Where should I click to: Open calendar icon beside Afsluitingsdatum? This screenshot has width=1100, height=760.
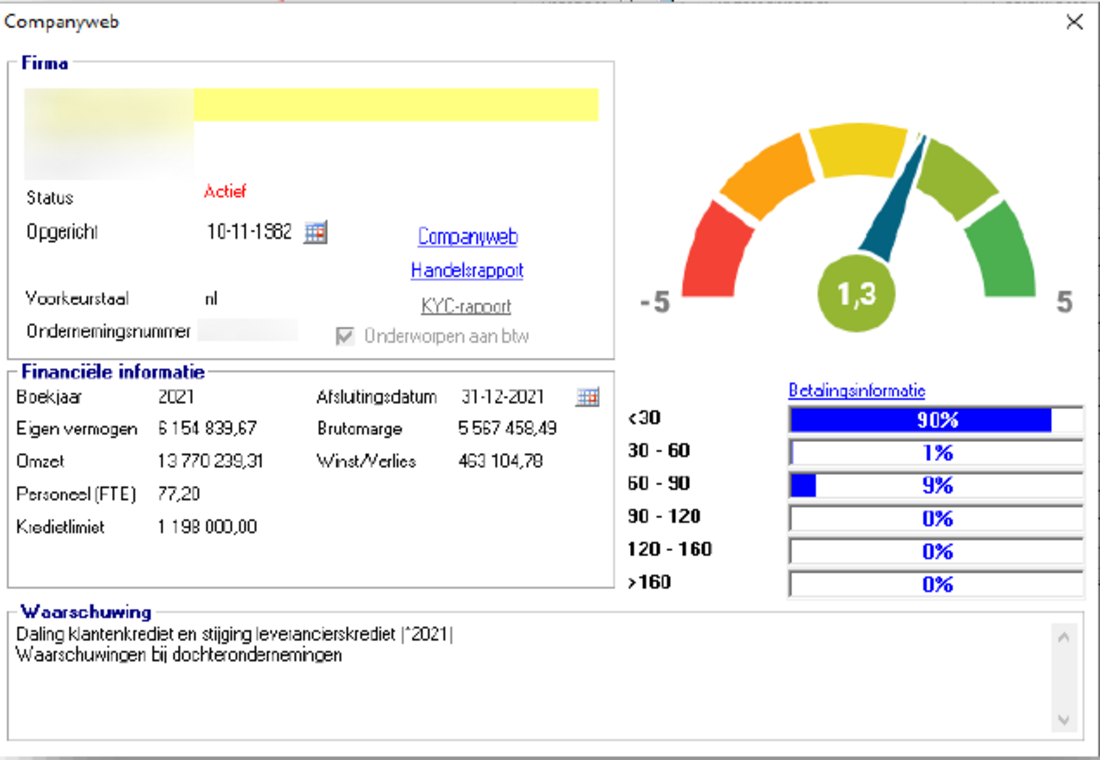pyautogui.click(x=587, y=397)
